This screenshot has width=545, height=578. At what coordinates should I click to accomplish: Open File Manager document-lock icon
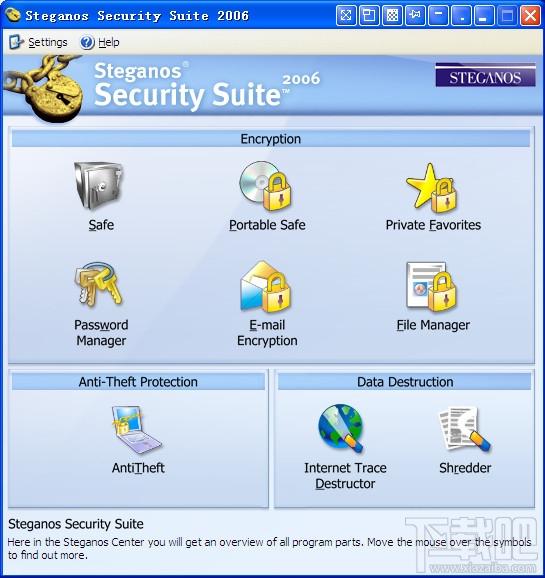point(431,286)
